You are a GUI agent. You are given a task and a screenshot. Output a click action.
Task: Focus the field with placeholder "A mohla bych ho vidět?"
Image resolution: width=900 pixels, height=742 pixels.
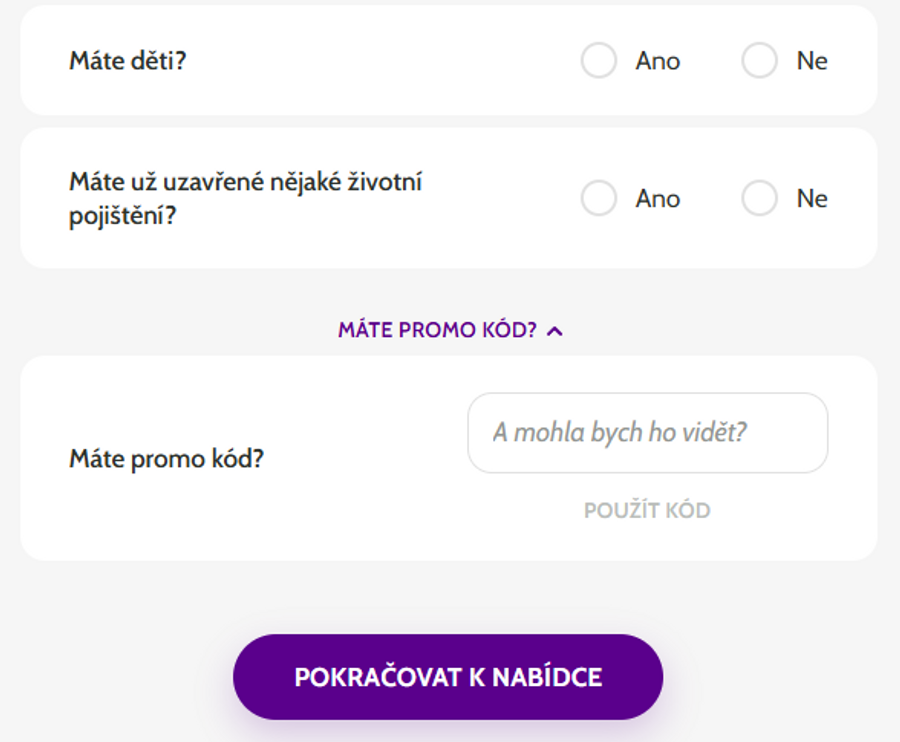647,433
